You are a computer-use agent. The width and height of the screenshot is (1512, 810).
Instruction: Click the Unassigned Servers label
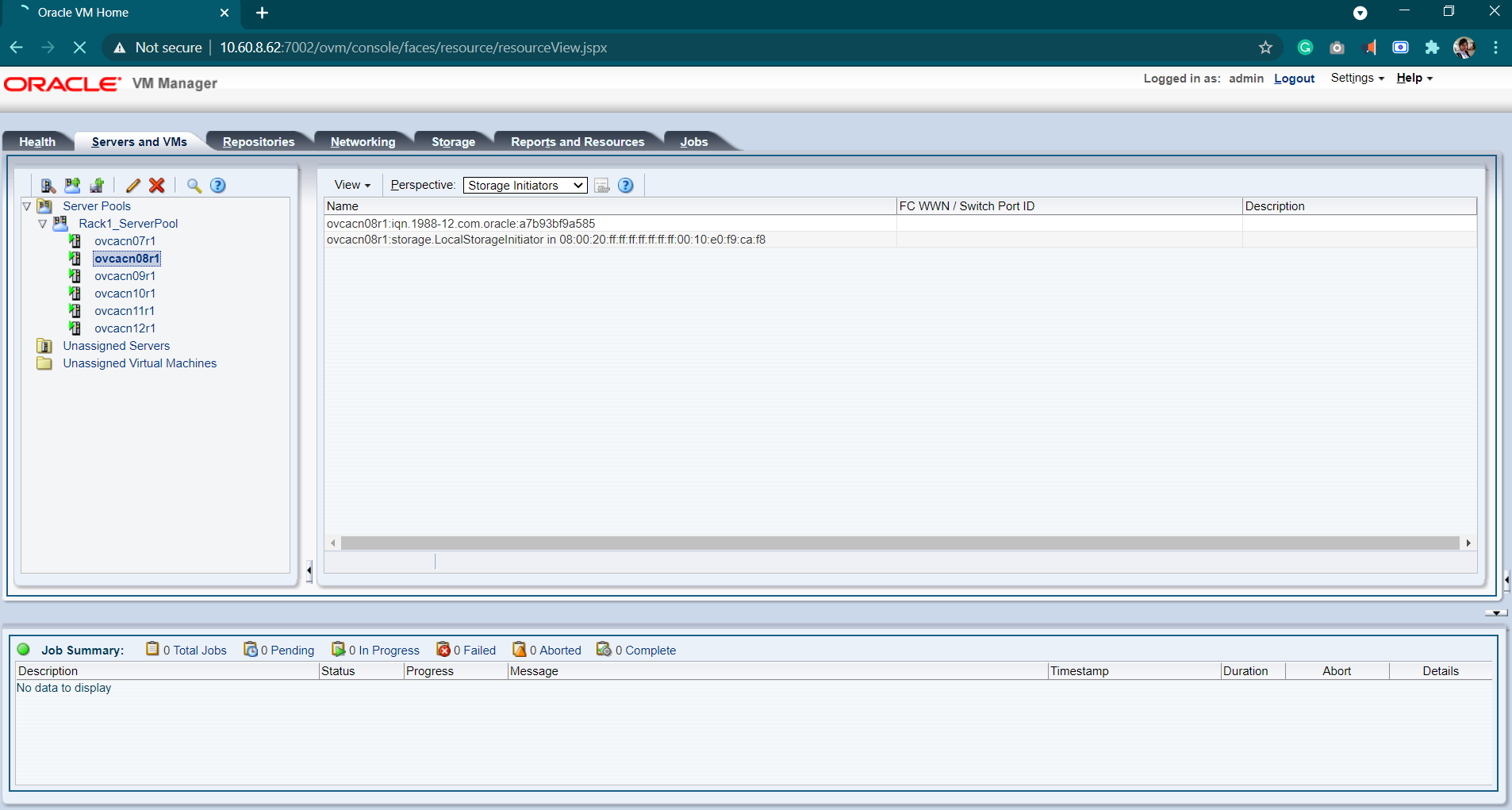point(117,346)
